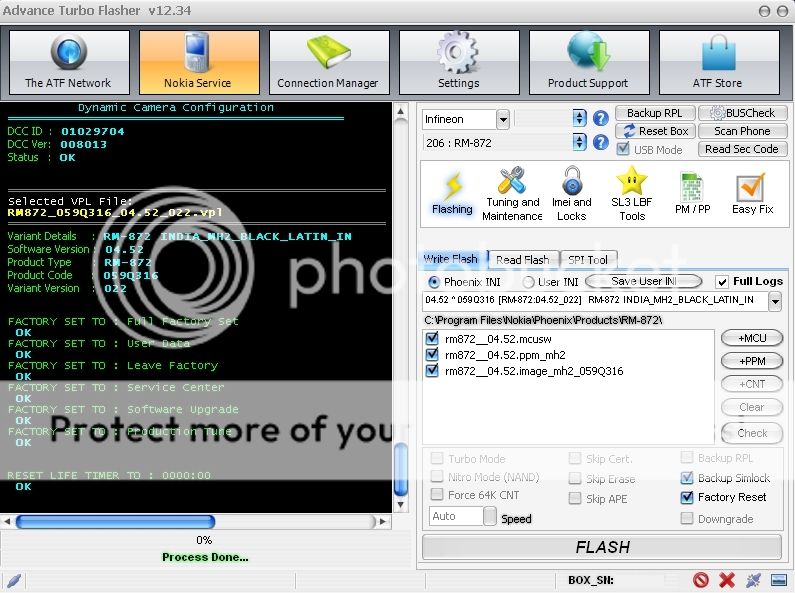Open Imei and Locks padlock
This screenshot has width=795, height=593.
572,194
